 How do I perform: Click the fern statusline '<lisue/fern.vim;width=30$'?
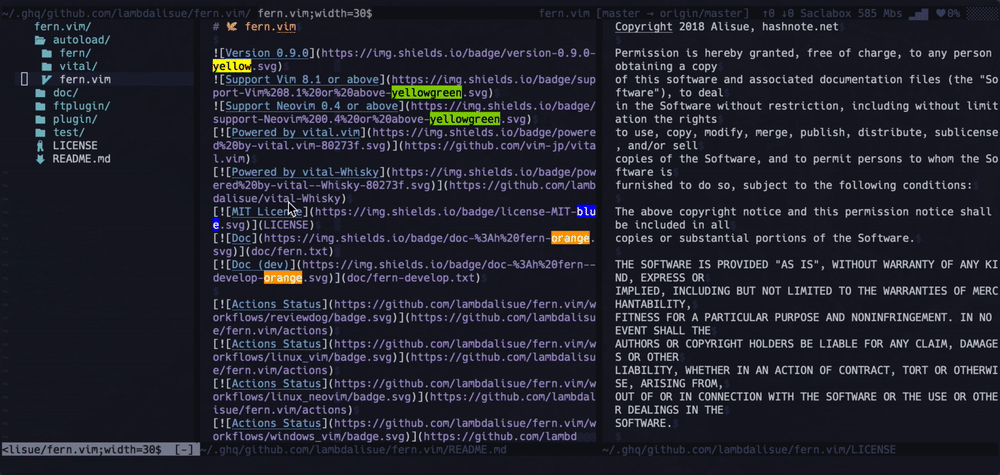coord(82,450)
